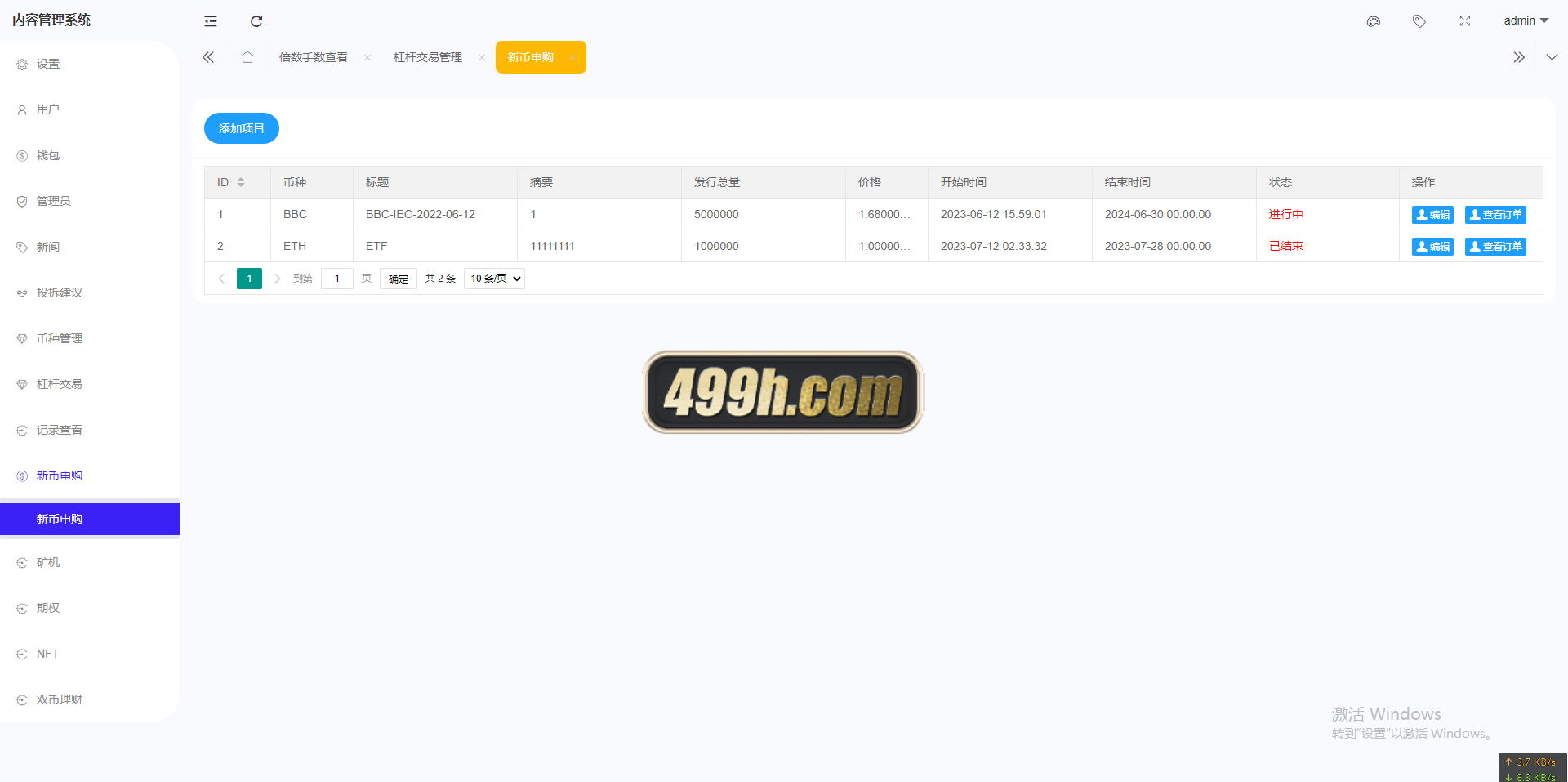1568x782 pixels.
Task: Toggle the sidebar collapse icon
Action: [x=211, y=21]
